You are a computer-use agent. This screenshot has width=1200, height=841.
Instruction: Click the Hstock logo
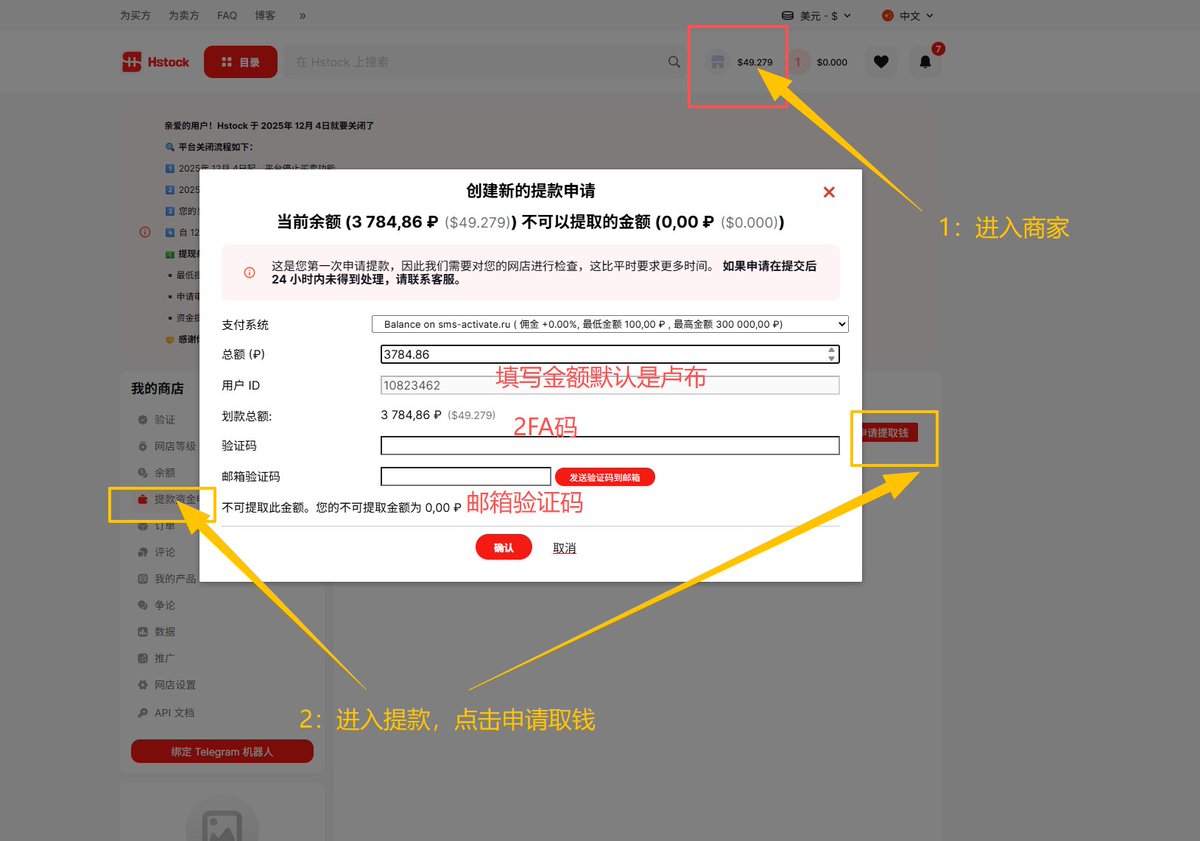155,62
